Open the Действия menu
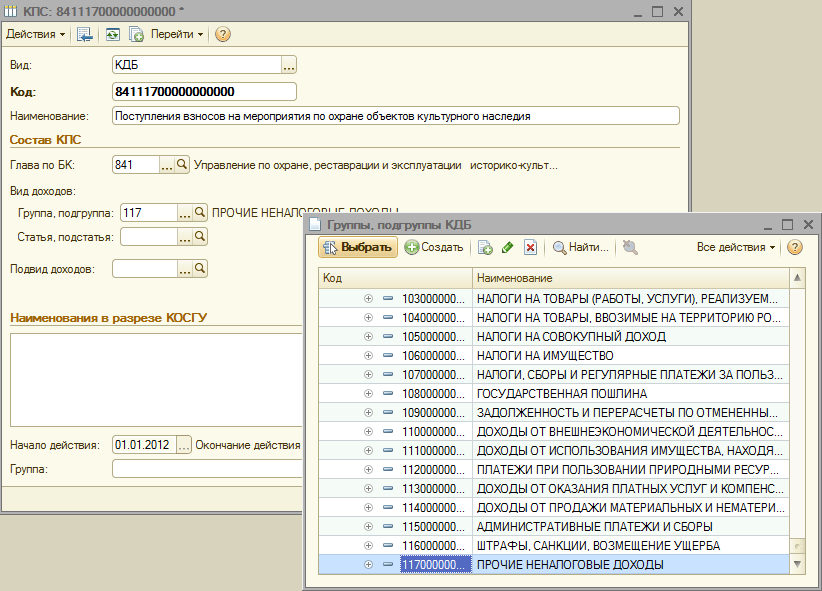The width and height of the screenshot is (822, 591). [x=36, y=34]
